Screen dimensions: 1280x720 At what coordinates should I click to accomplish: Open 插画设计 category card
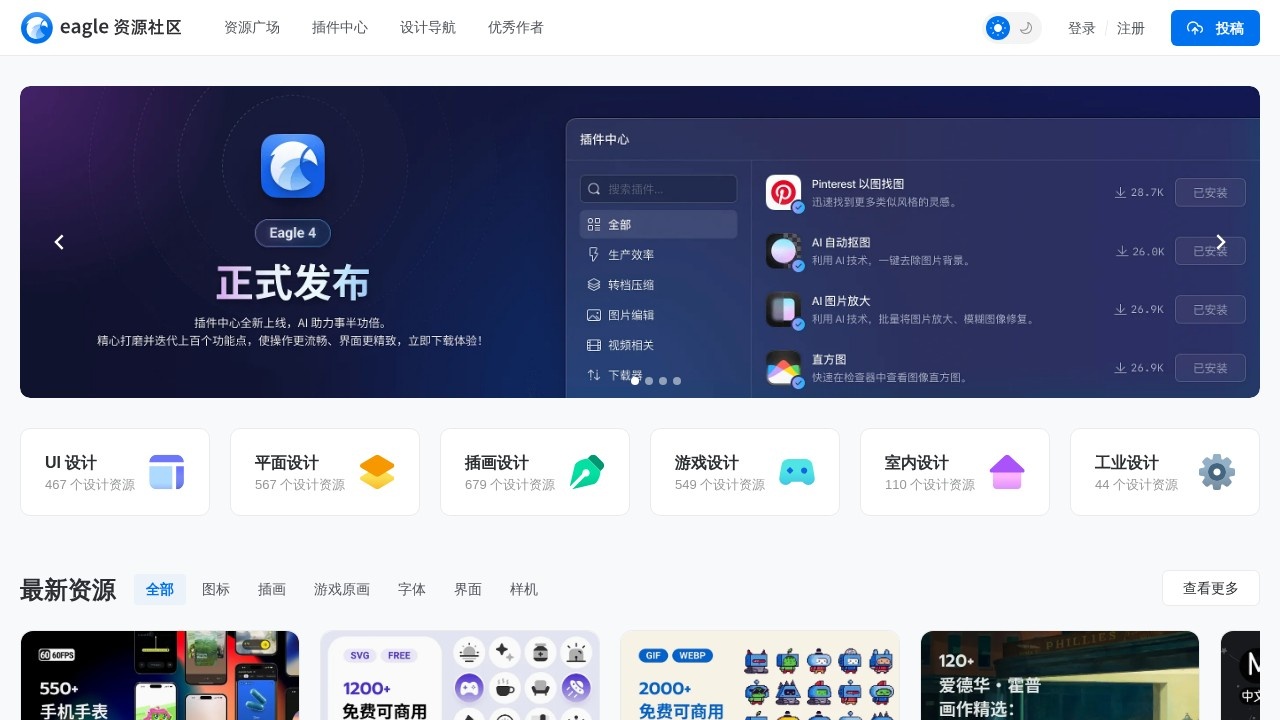535,472
